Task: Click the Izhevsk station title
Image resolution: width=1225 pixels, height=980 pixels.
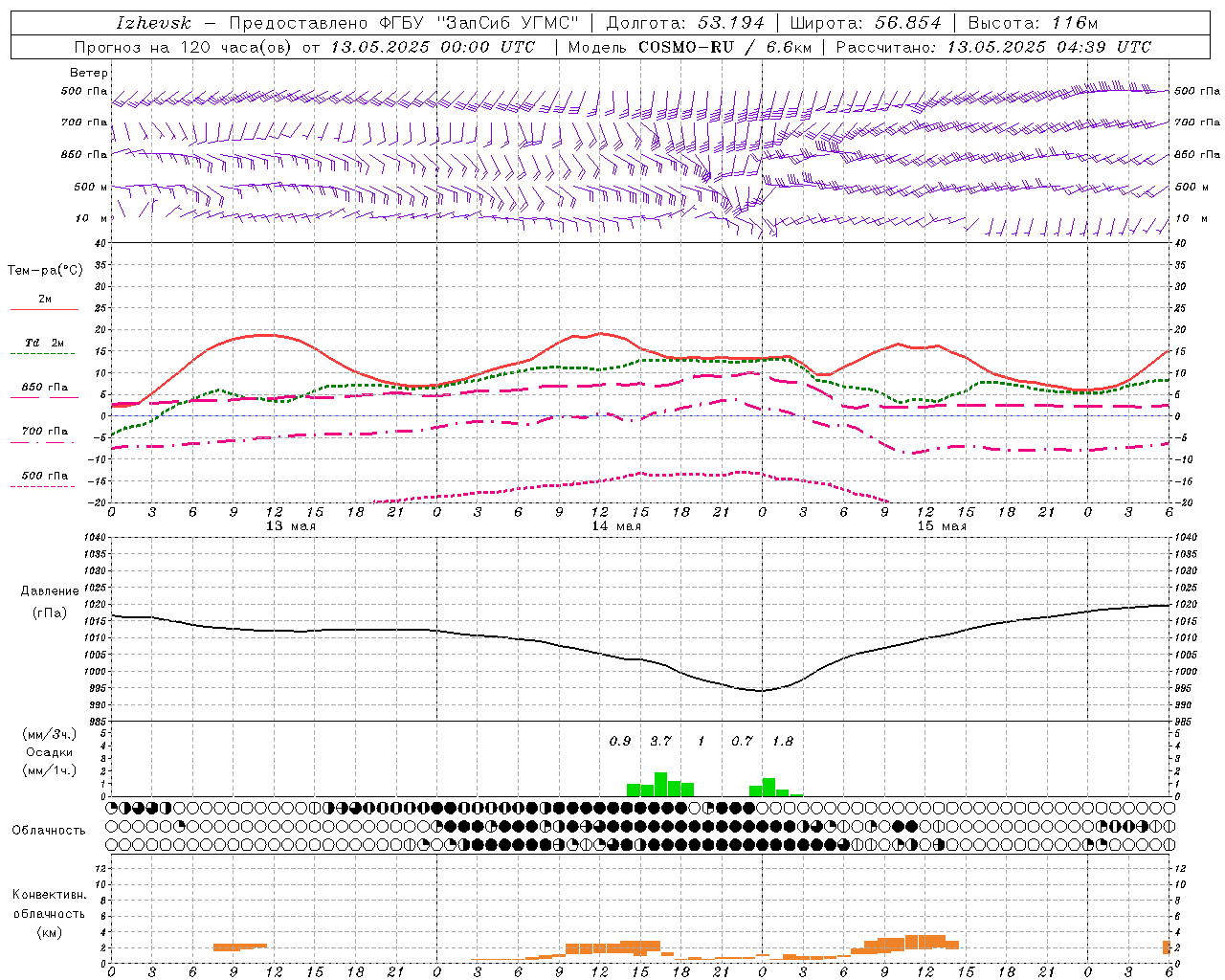Action: coord(154,23)
